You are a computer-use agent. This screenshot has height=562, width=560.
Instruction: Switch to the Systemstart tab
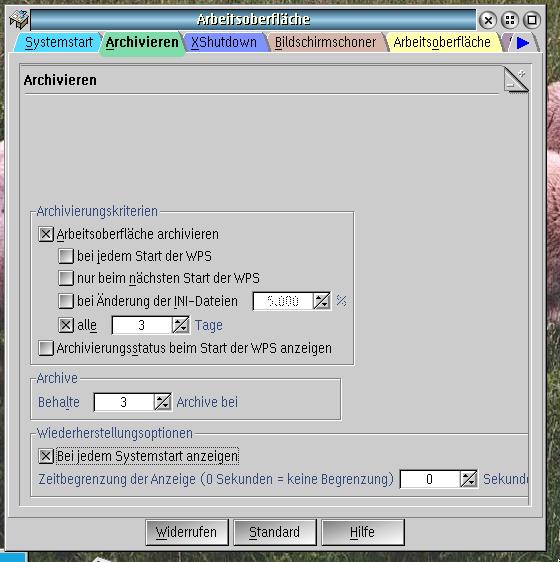tap(59, 42)
